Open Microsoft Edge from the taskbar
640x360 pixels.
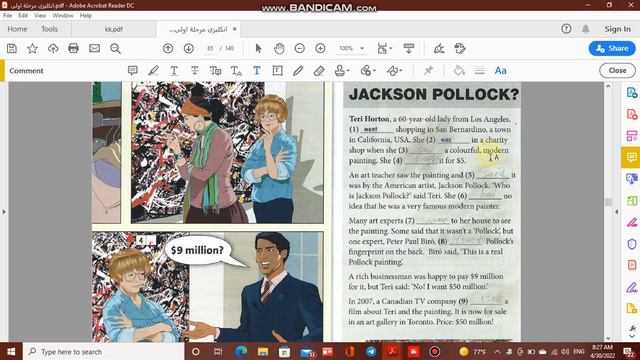point(241,351)
